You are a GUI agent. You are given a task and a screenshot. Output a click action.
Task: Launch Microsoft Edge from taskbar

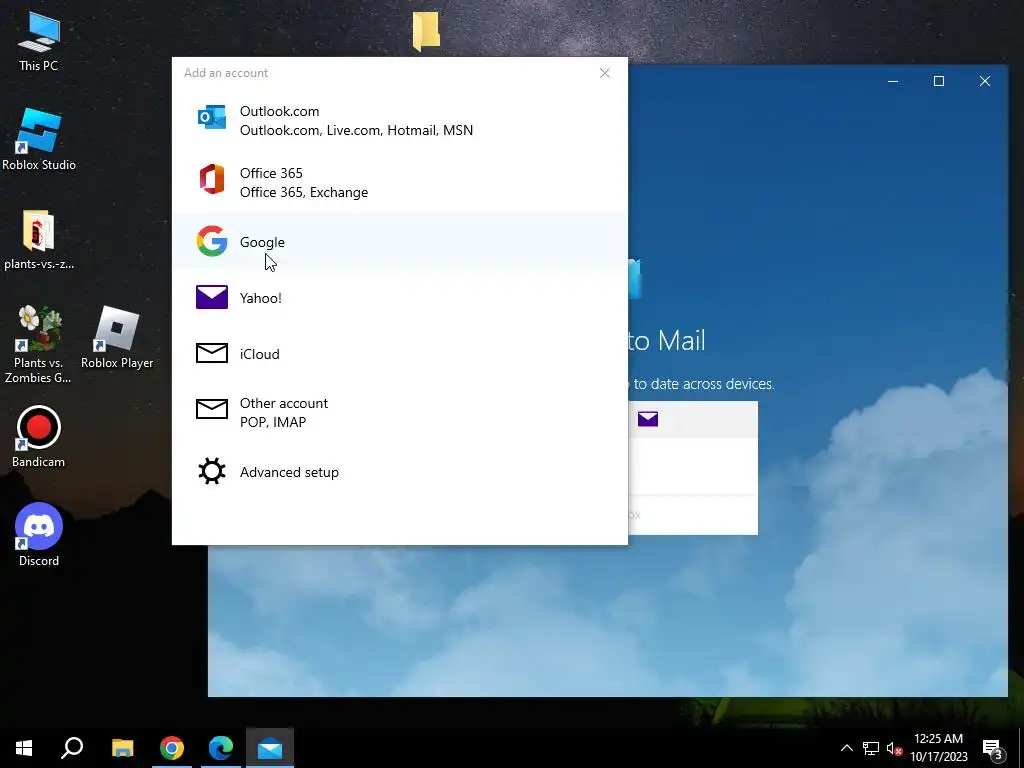tap(221, 748)
